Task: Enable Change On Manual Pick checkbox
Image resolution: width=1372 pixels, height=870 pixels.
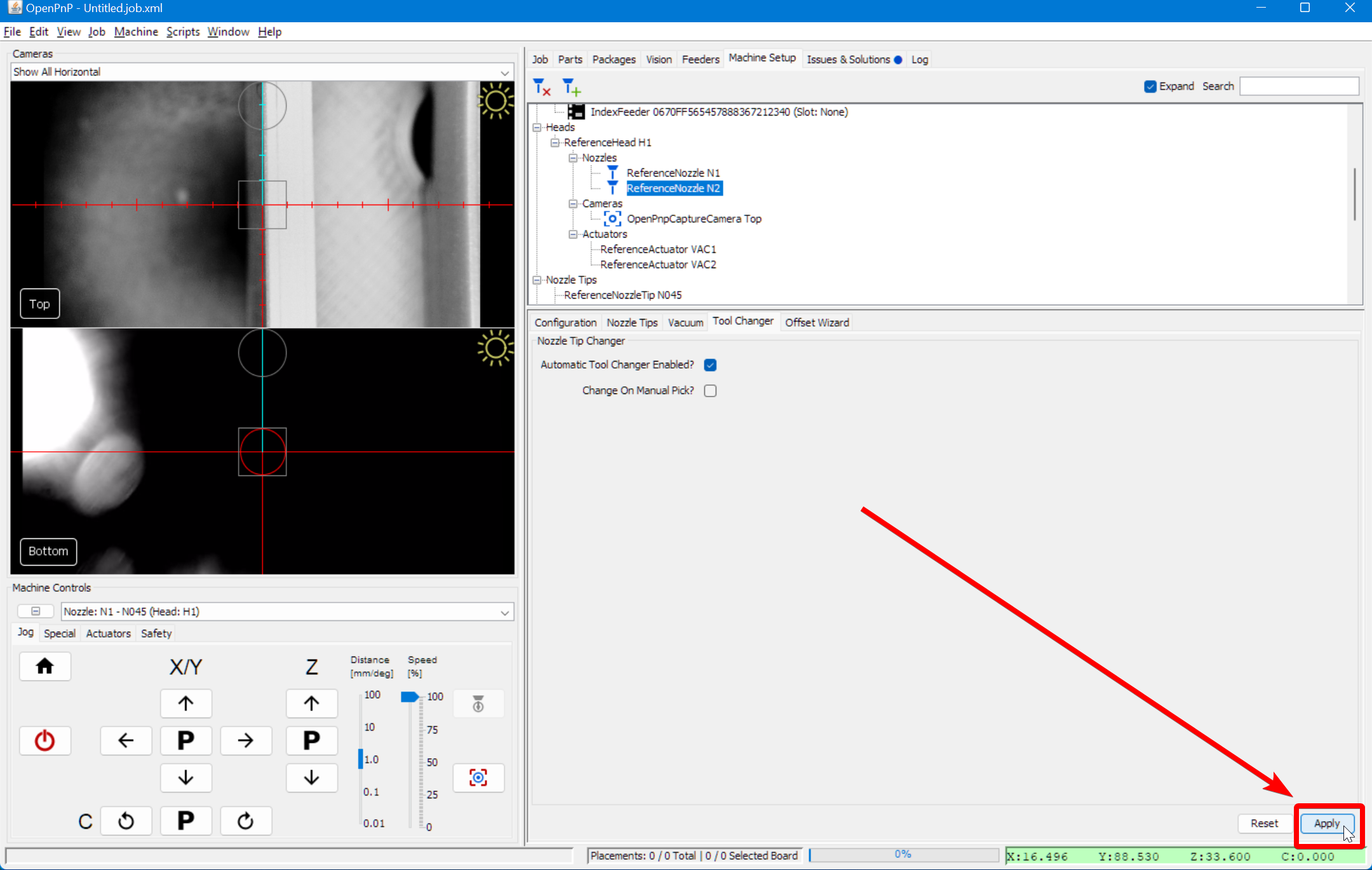Action: [710, 391]
